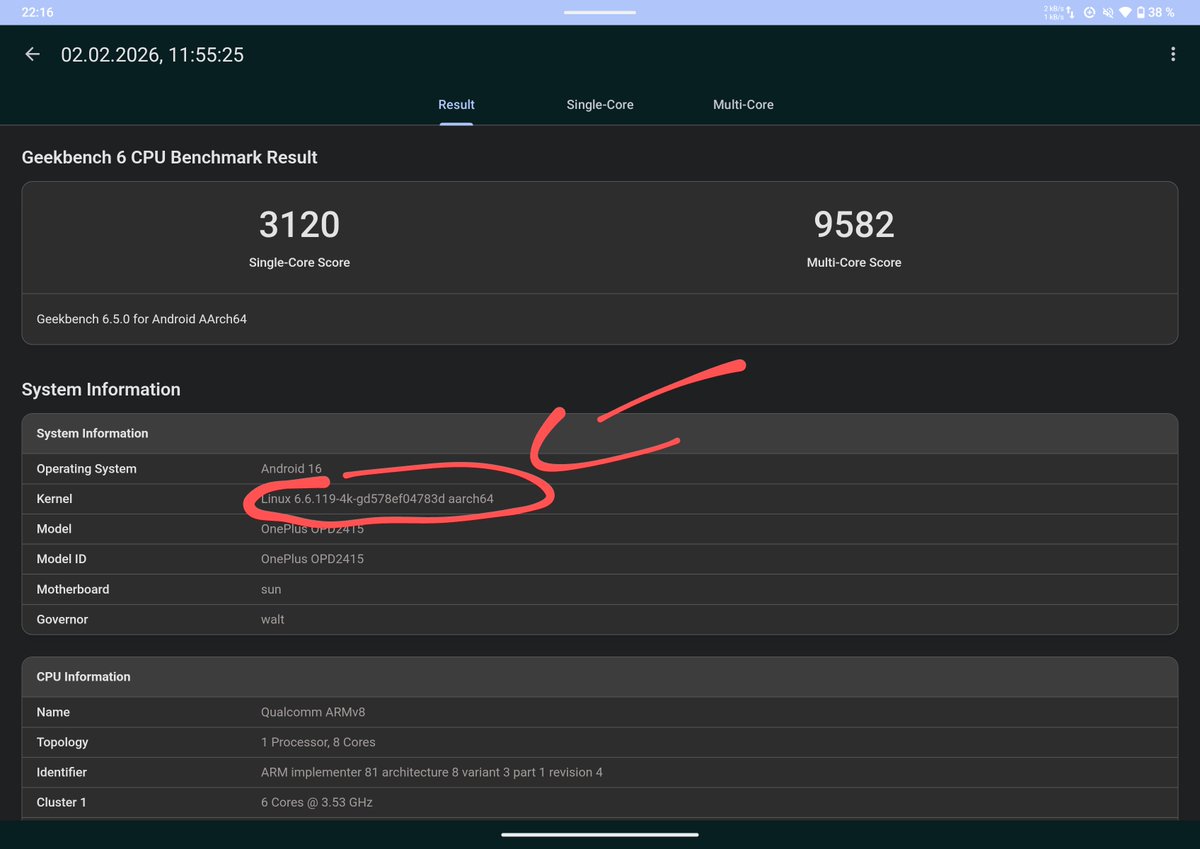Tap the muted sound status icon
This screenshot has height=849, width=1200.
point(1108,12)
